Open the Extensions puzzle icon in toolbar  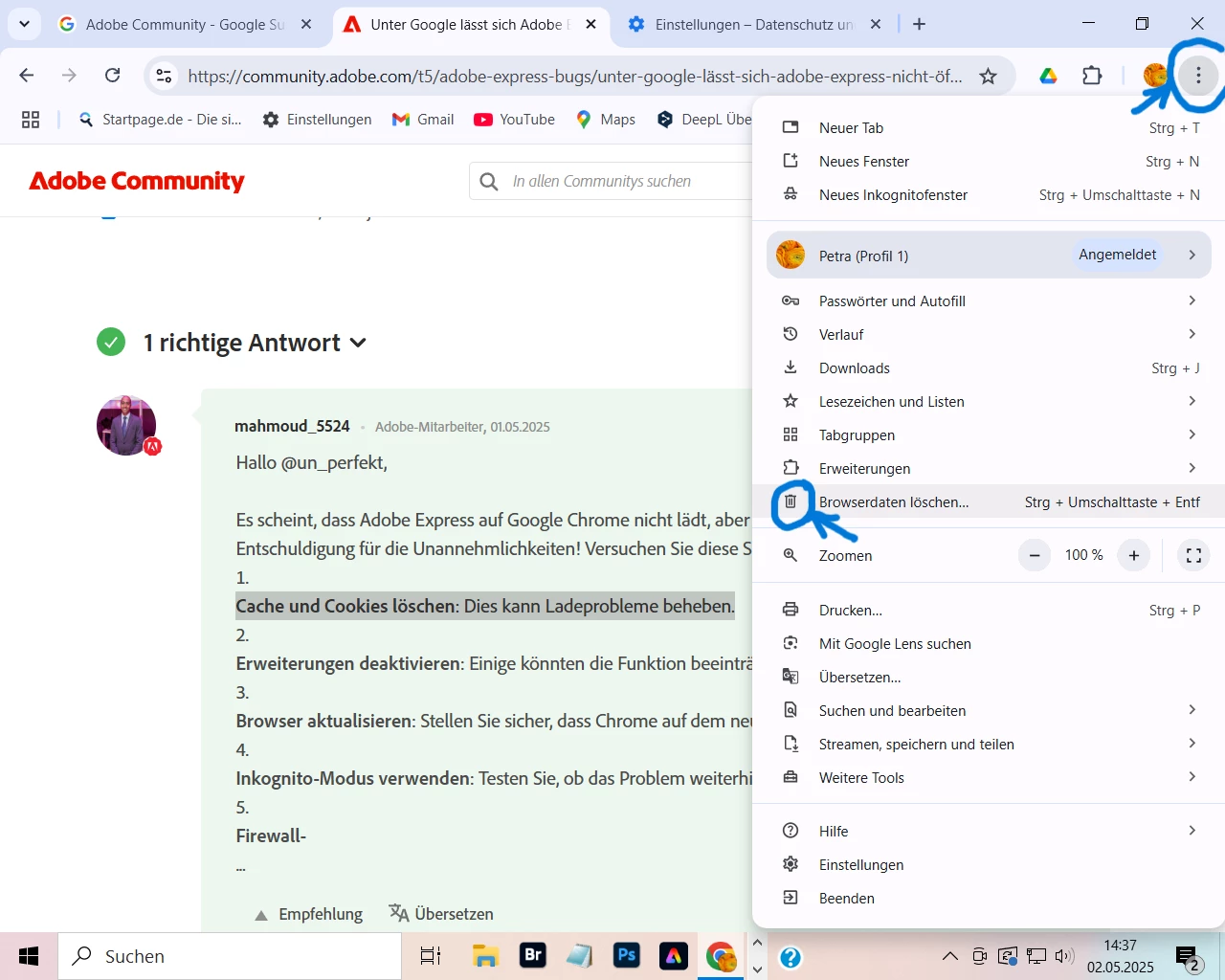1092,76
